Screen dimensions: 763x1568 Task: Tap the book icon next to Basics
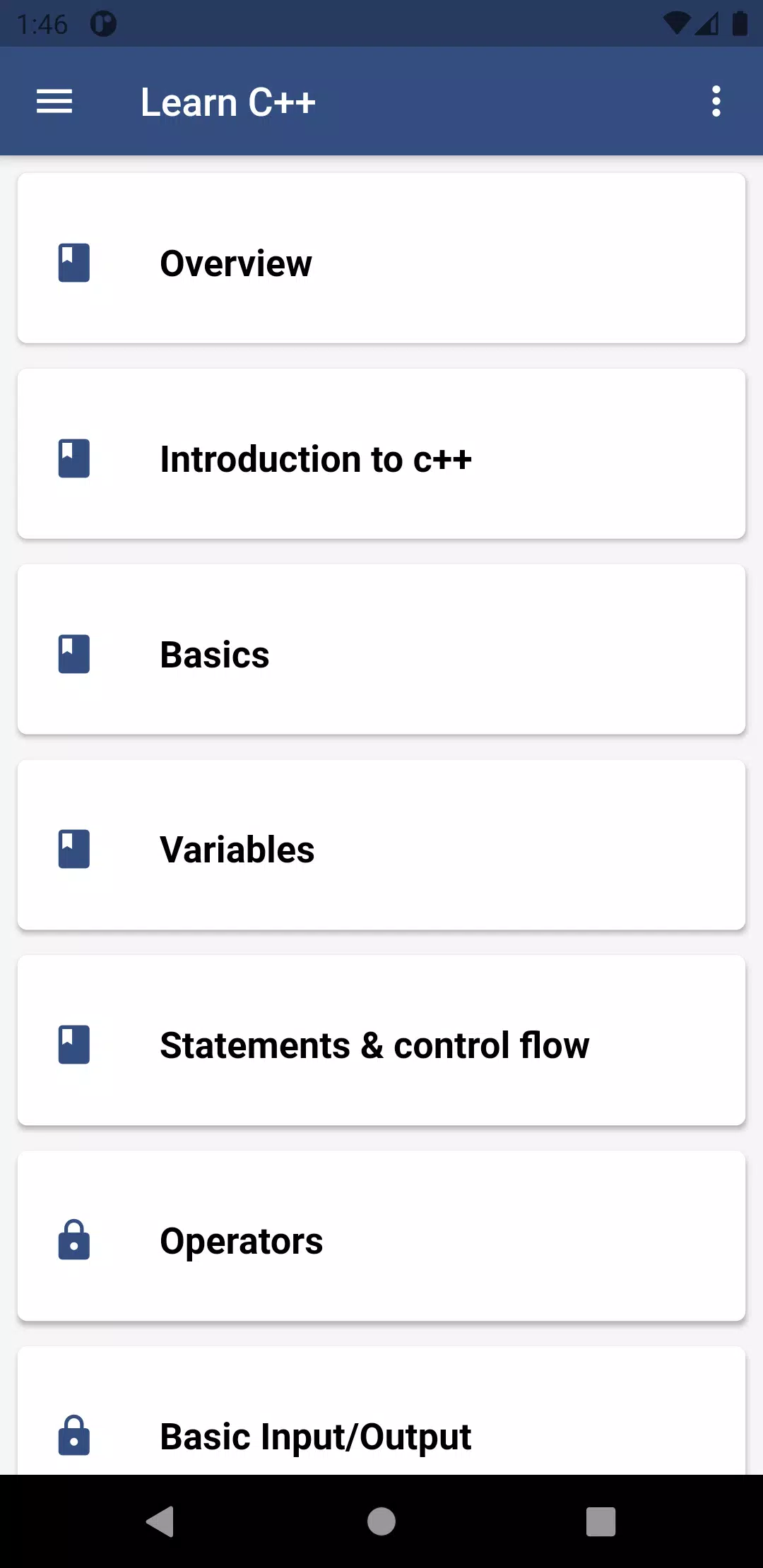coord(74,654)
